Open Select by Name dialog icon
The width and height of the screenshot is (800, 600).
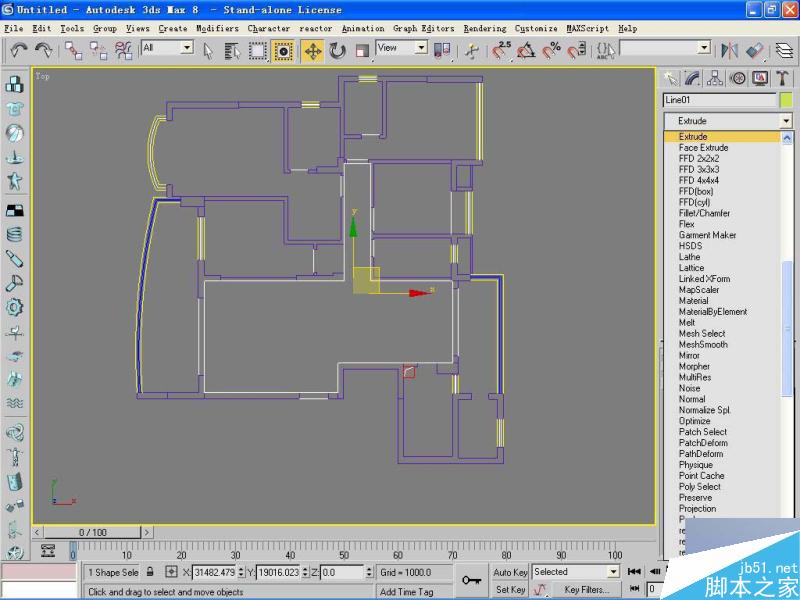pos(232,50)
